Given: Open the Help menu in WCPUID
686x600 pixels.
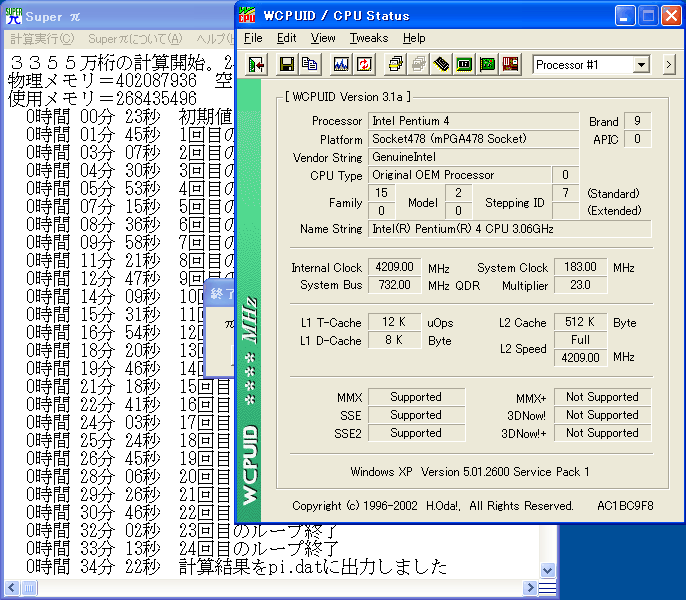Looking at the screenshot, I should click(414, 38).
